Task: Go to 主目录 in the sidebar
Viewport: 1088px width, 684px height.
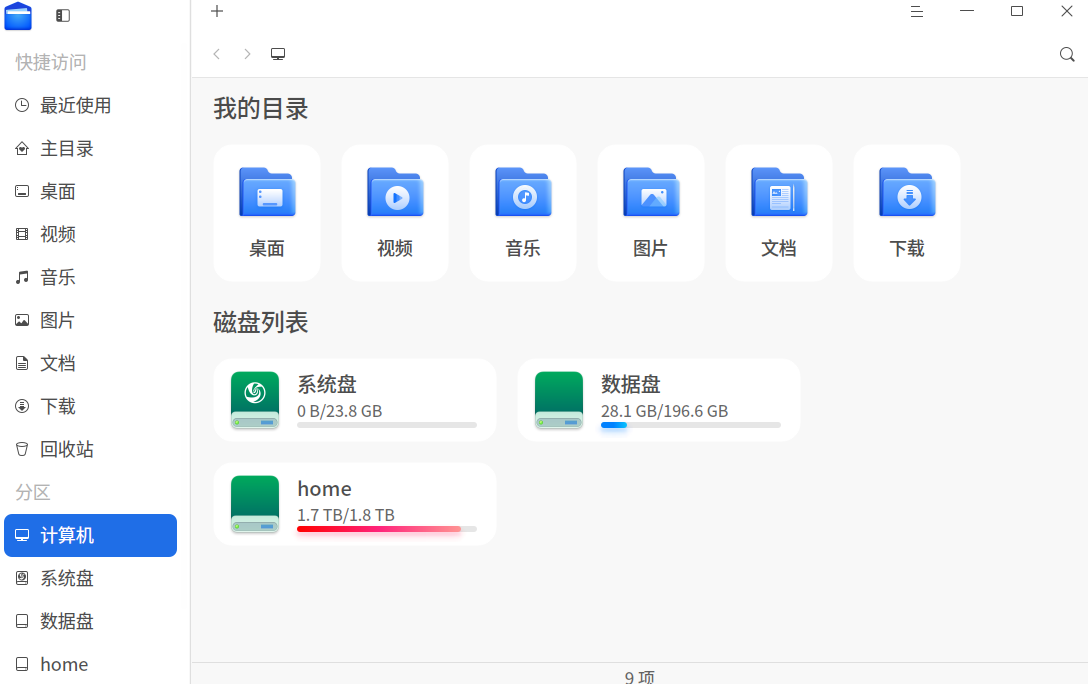Action: pos(90,148)
